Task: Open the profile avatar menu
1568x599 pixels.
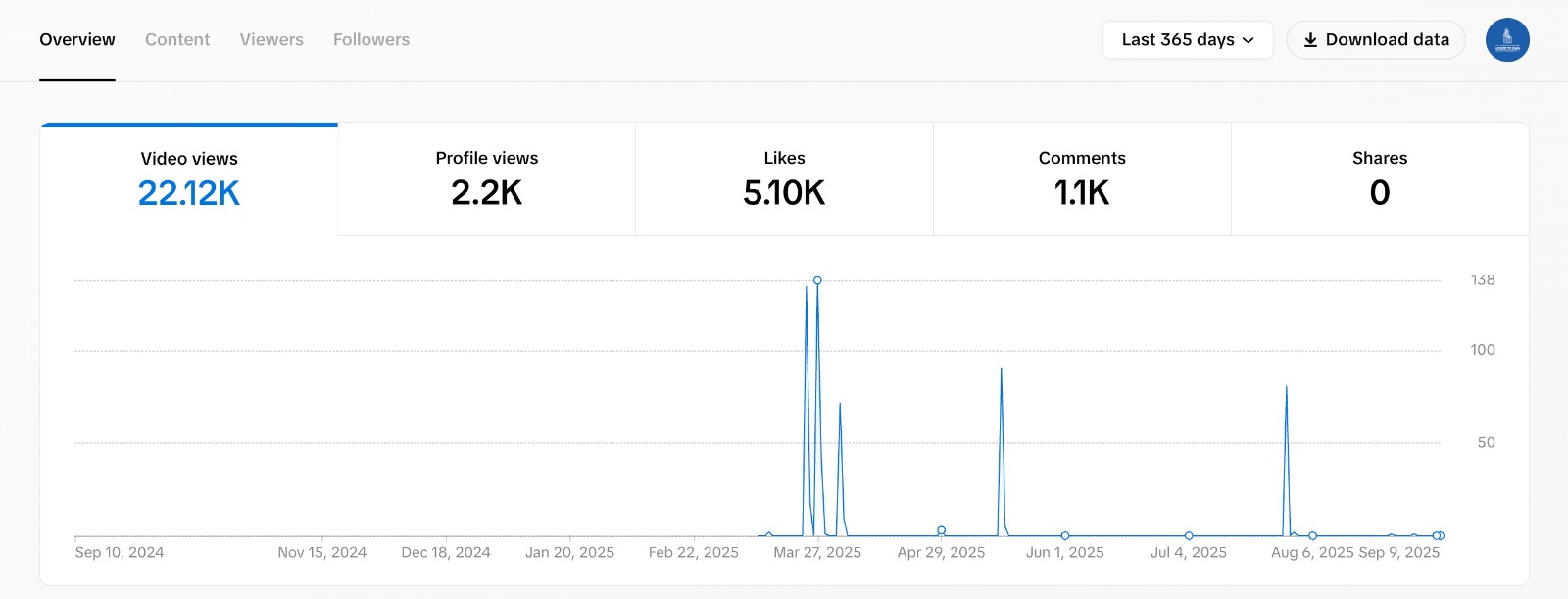Action: point(1507,40)
